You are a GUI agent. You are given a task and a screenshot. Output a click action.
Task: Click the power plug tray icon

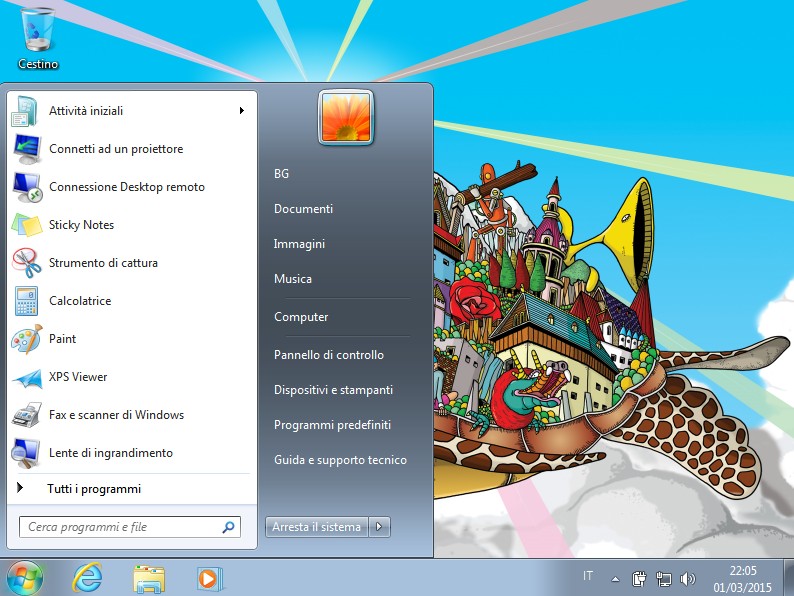tap(639, 578)
